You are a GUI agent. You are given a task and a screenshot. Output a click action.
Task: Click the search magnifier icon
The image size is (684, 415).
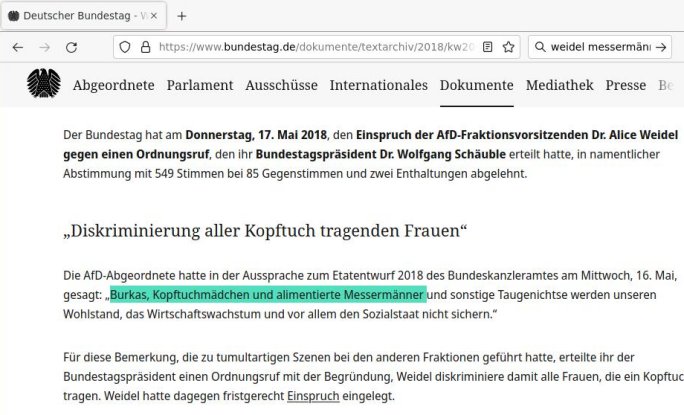coord(540,47)
